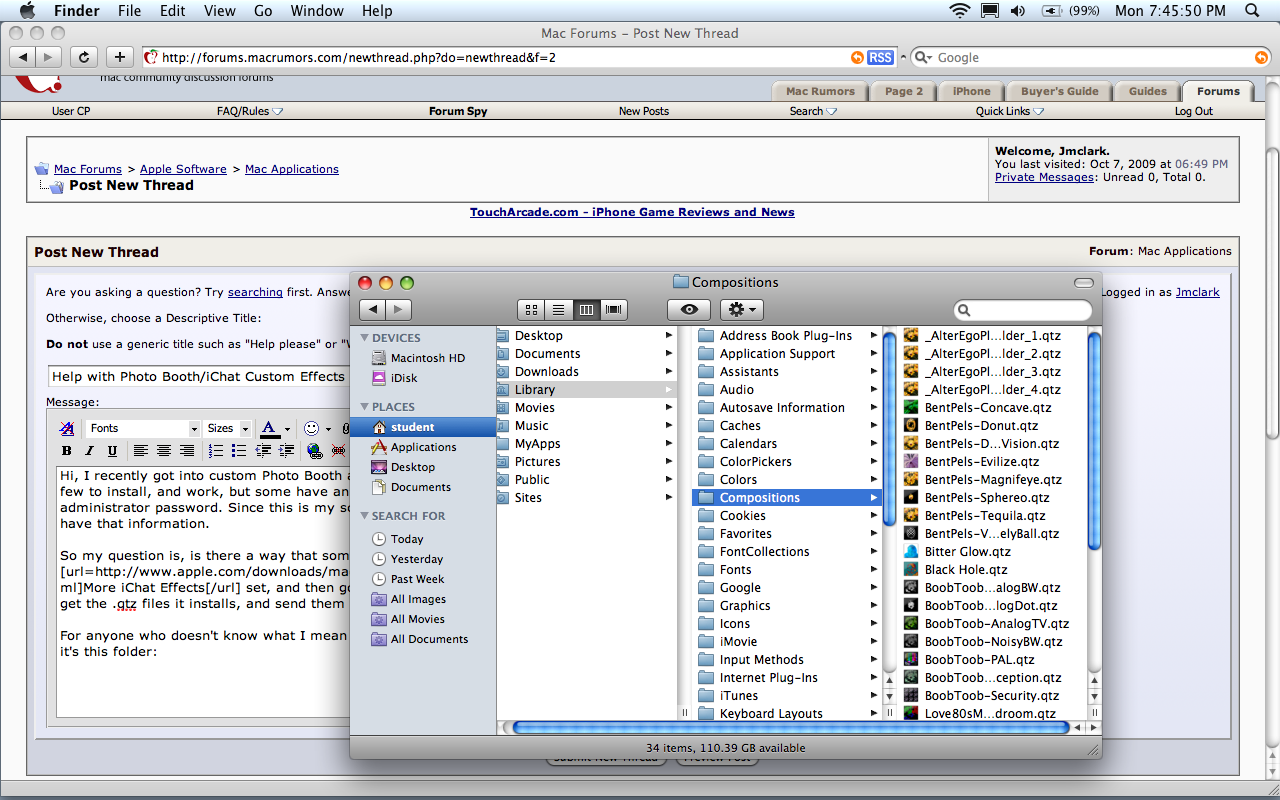1280x800 pixels.
Task: Insert an ordered numbered list
Action: 215,451
